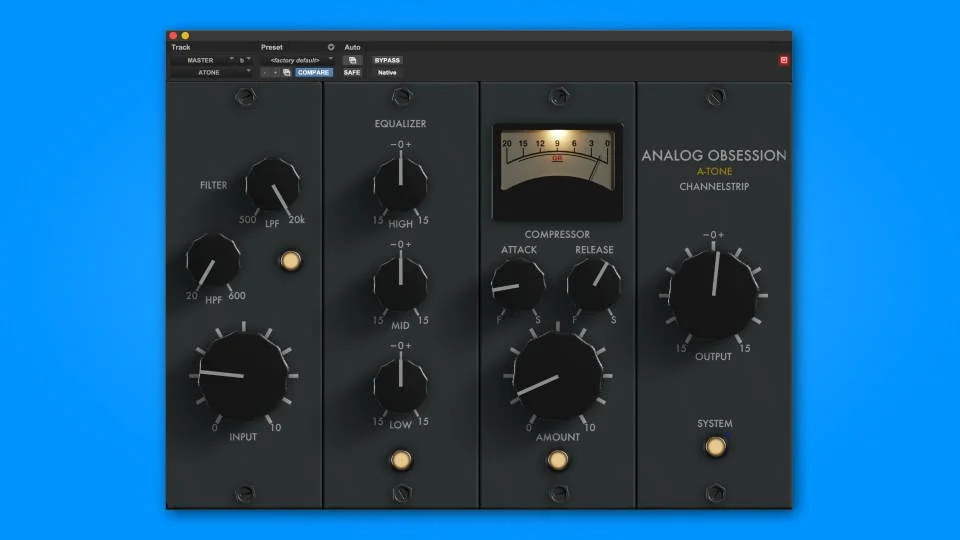Click the GR gain reduction VU meter
This screenshot has height=540, width=960.
pos(557,171)
